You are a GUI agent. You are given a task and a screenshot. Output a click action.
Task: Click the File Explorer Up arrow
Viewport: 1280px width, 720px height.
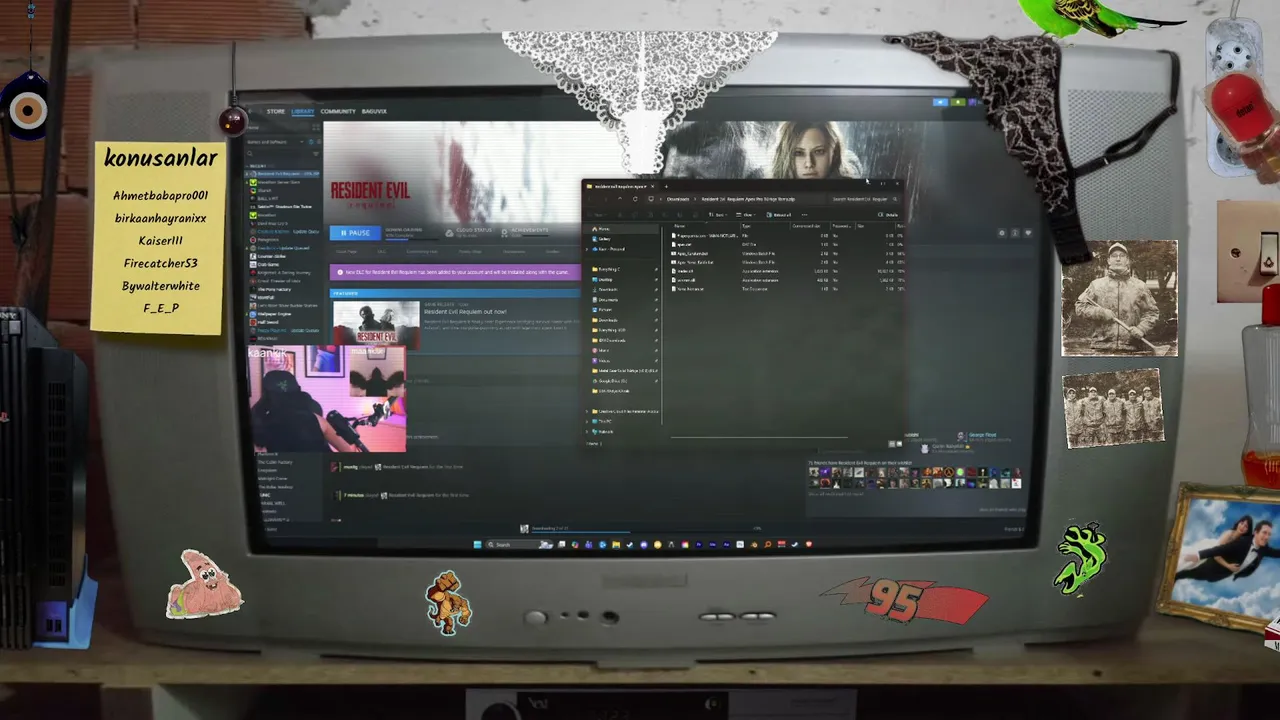[x=620, y=199]
